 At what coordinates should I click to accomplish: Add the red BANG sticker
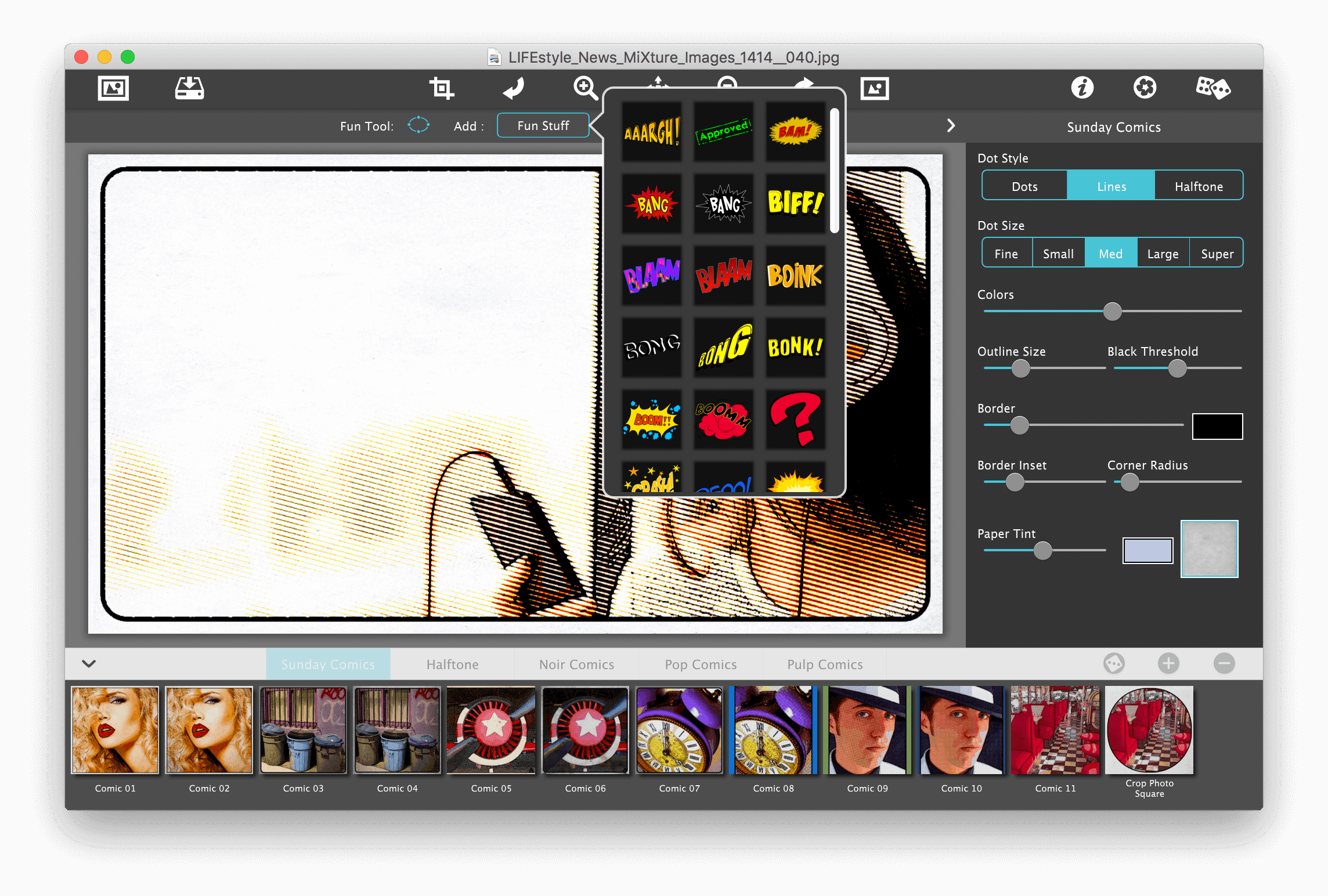651,204
